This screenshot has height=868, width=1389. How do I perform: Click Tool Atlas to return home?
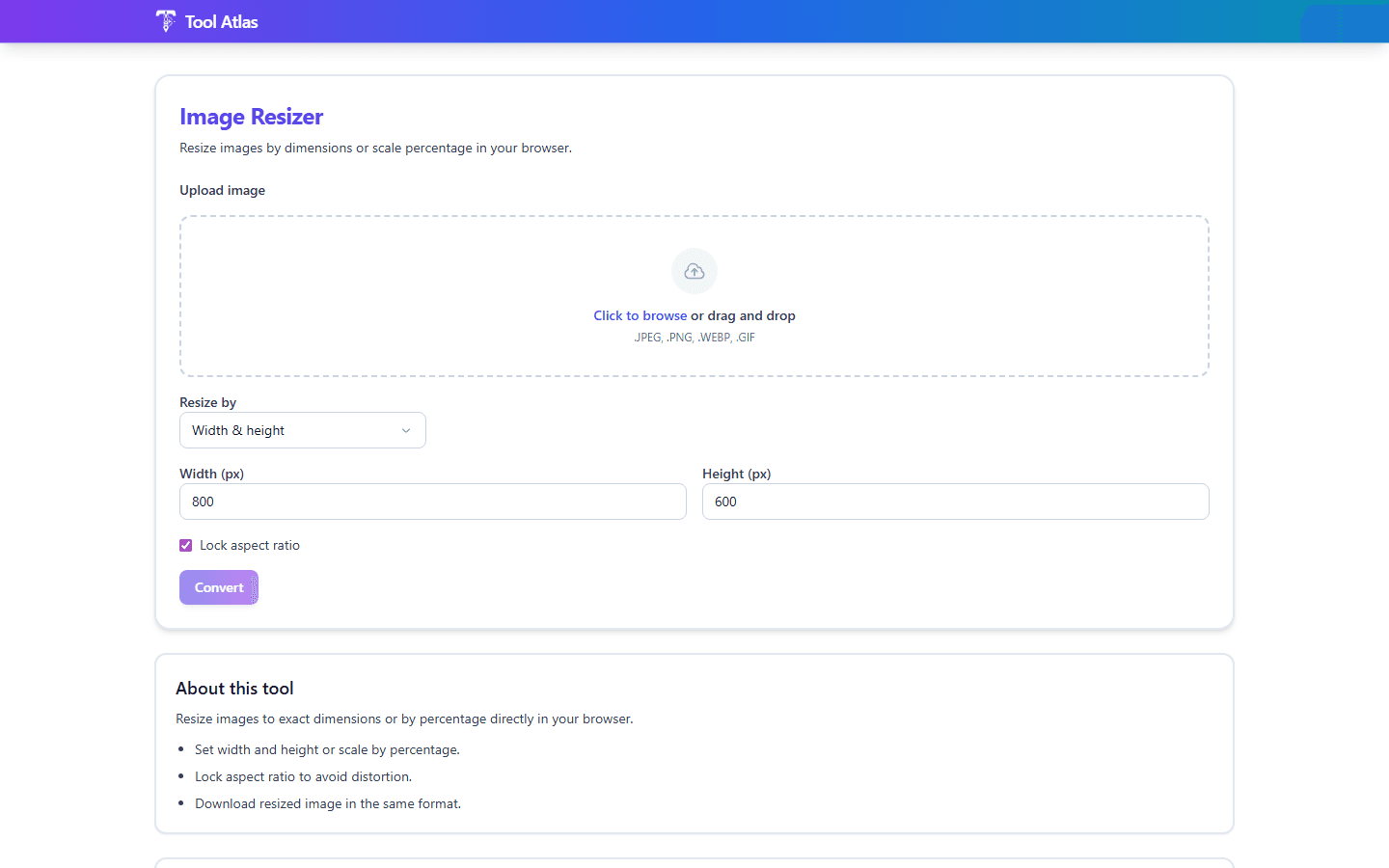pyautogui.click(x=220, y=20)
